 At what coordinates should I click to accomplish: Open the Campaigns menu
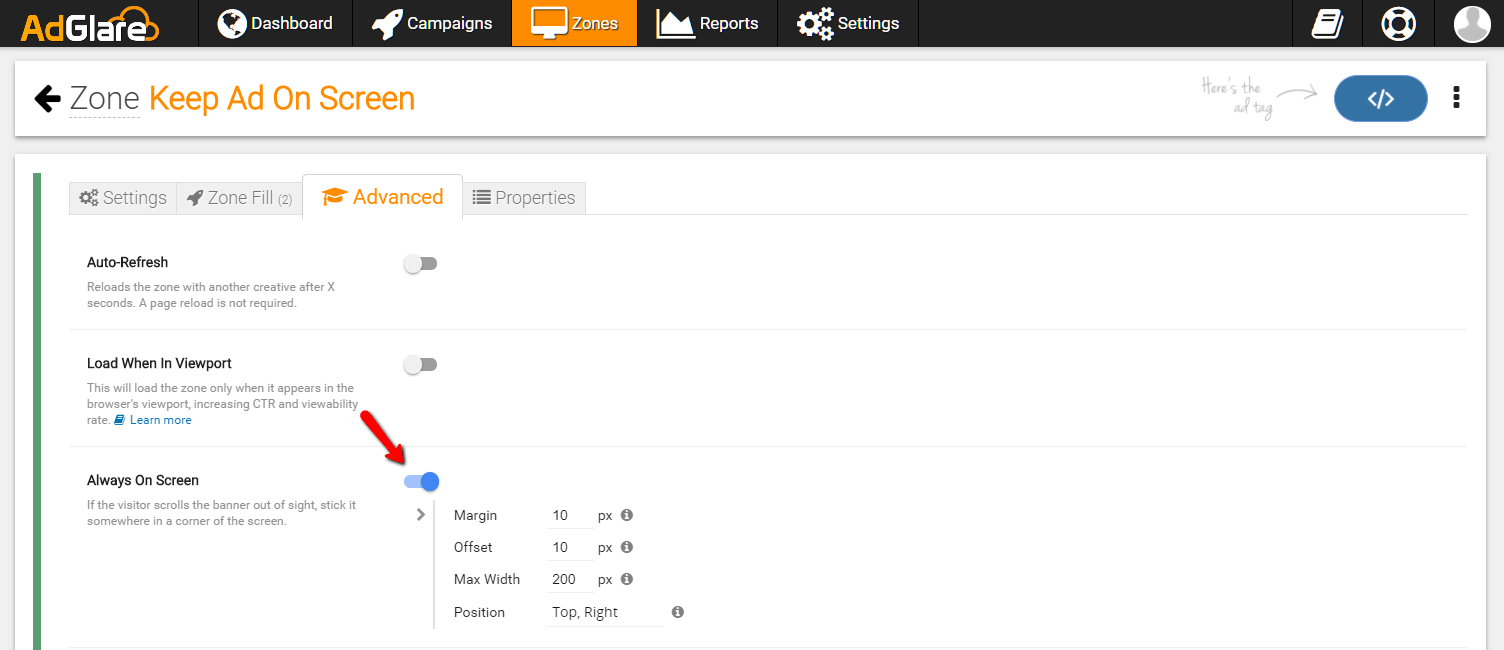432,23
